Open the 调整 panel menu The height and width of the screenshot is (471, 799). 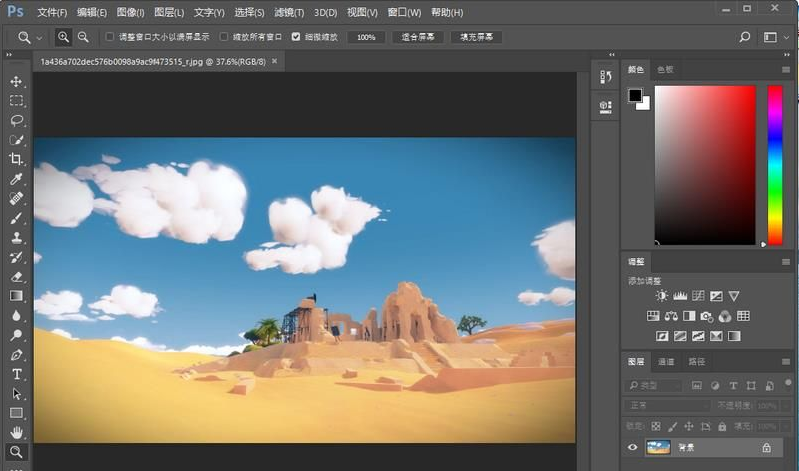click(785, 262)
